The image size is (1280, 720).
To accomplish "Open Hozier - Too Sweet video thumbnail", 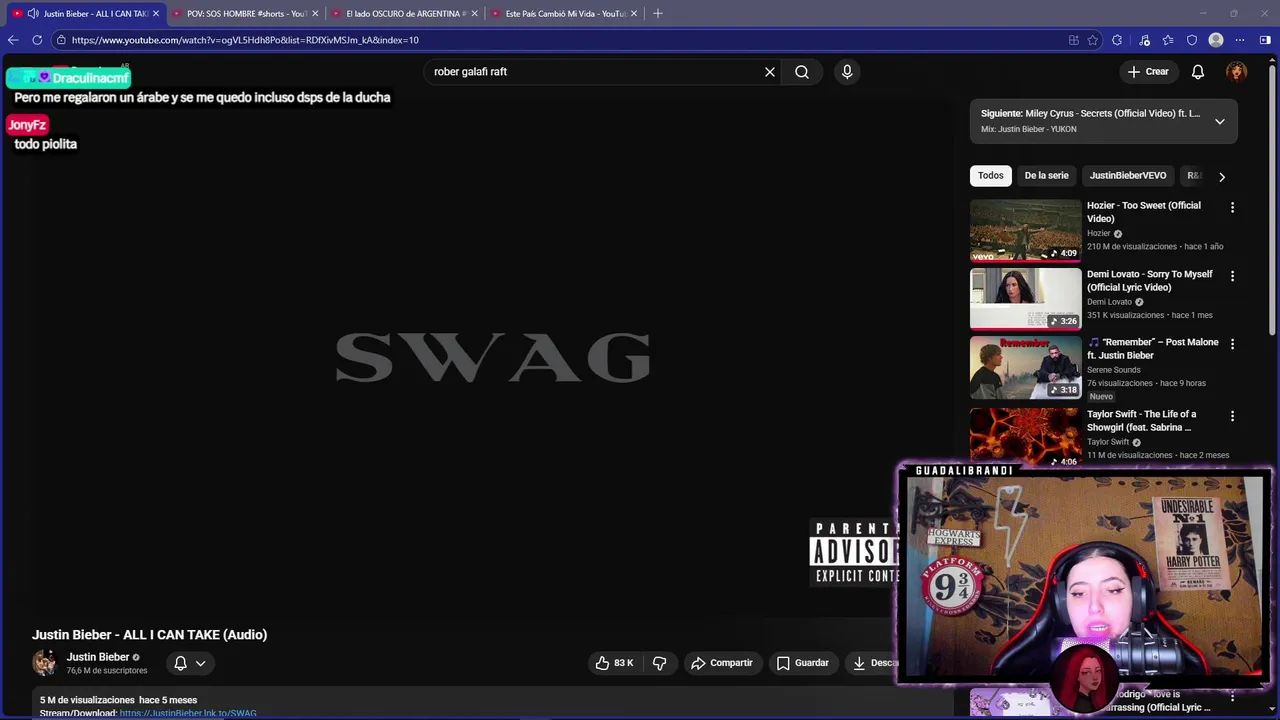I will pyautogui.click(x=1026, y=230).
